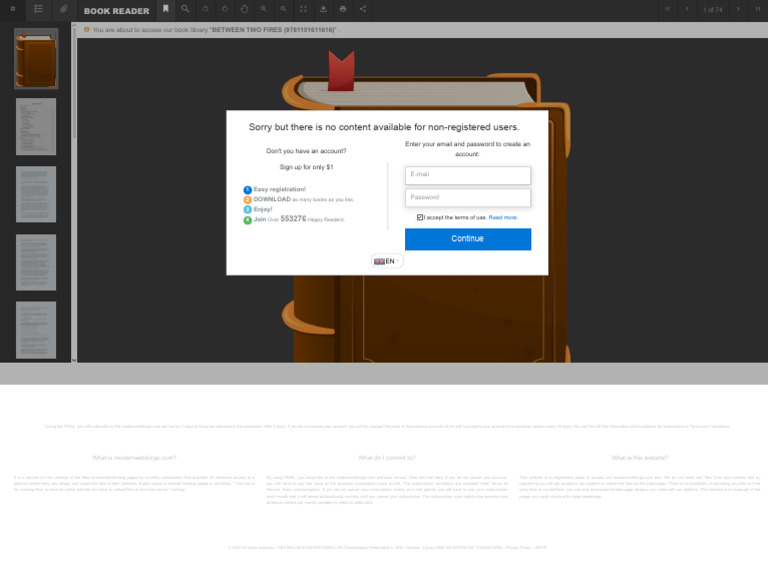Rotate page counterclockwise
This screenshot has height=570, width=768.
[205, 9]
